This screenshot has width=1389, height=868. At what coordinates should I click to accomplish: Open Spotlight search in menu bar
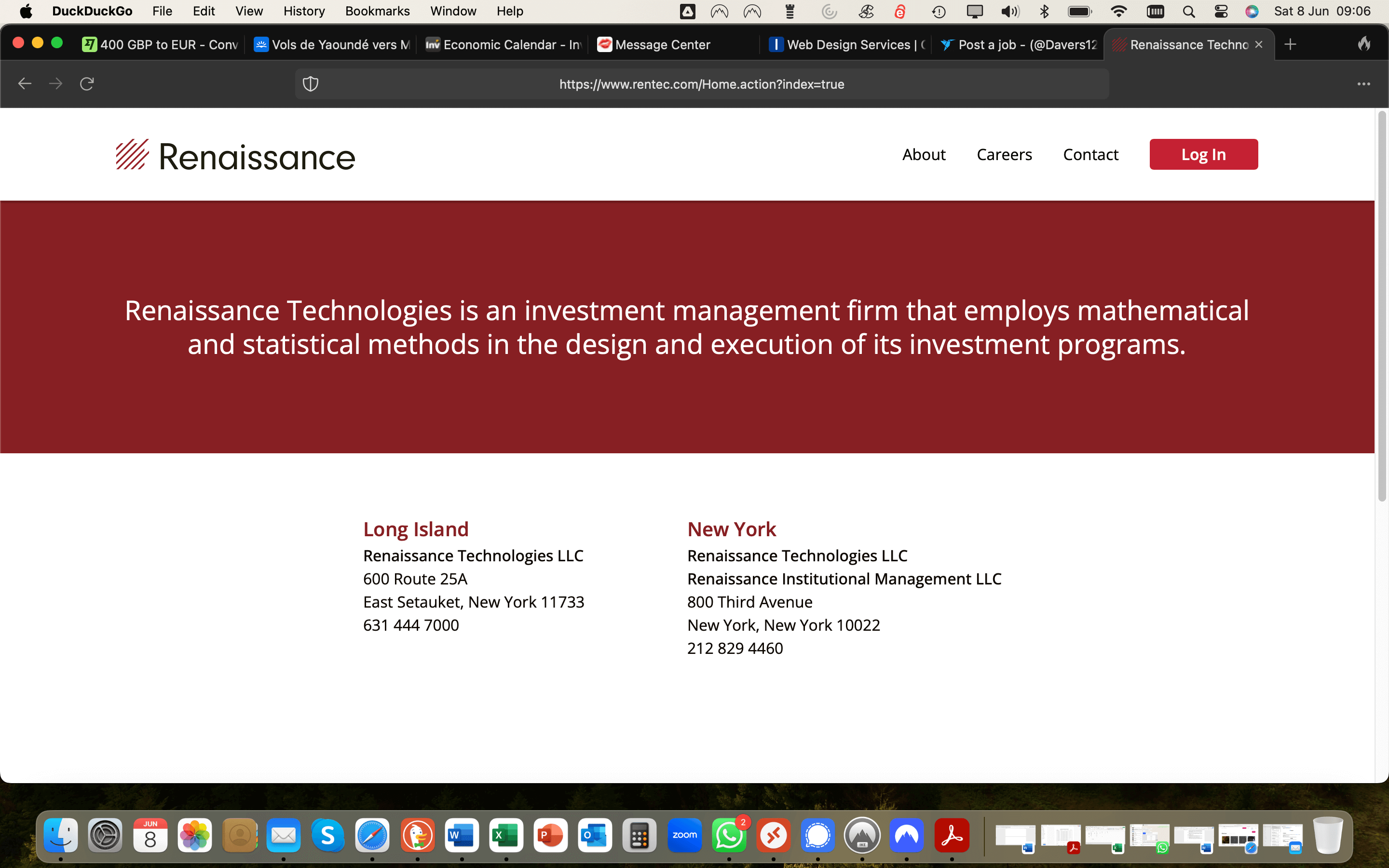(1189, 12)
